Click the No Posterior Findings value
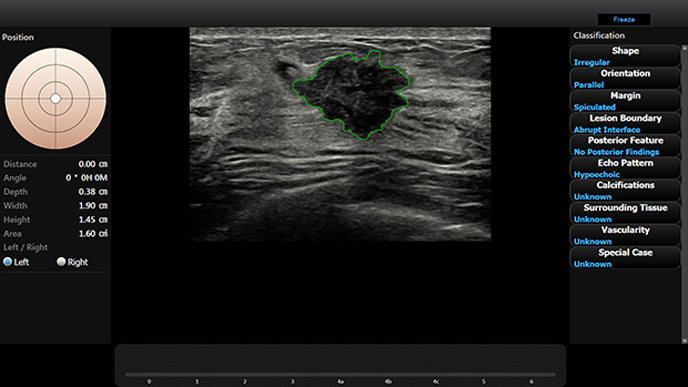 pos(616,152)
